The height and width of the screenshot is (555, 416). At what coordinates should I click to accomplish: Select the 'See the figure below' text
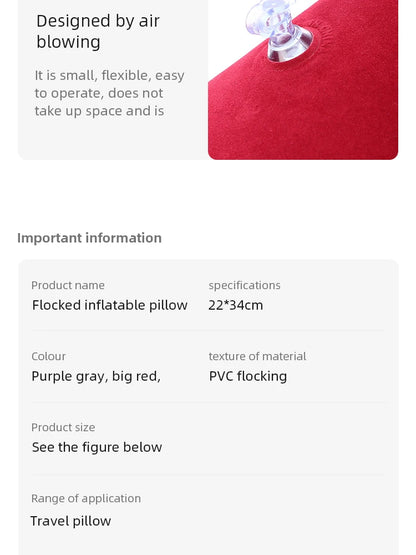pyautogui.click(x=97, y=447)
